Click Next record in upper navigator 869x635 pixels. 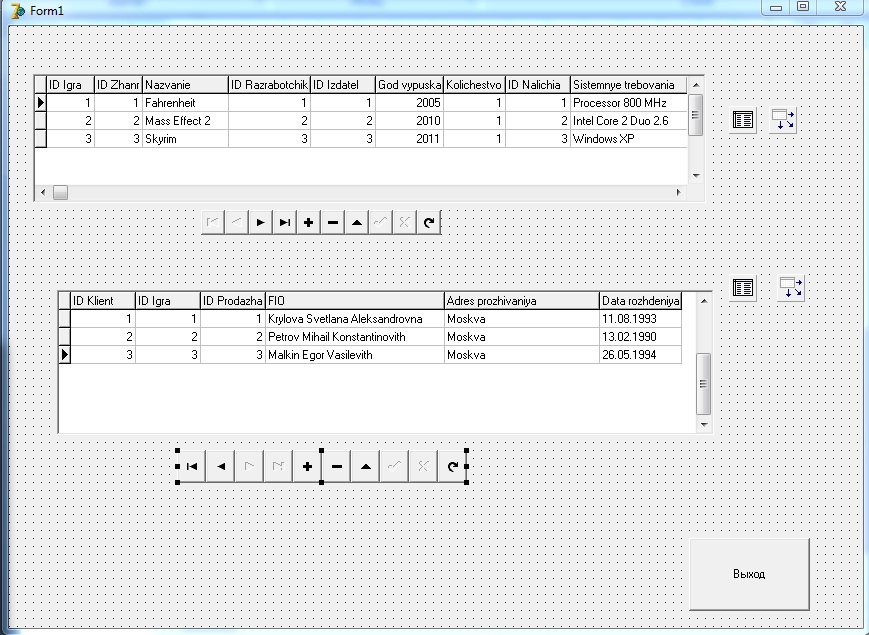pyautogui.click(x=260, y=222)
